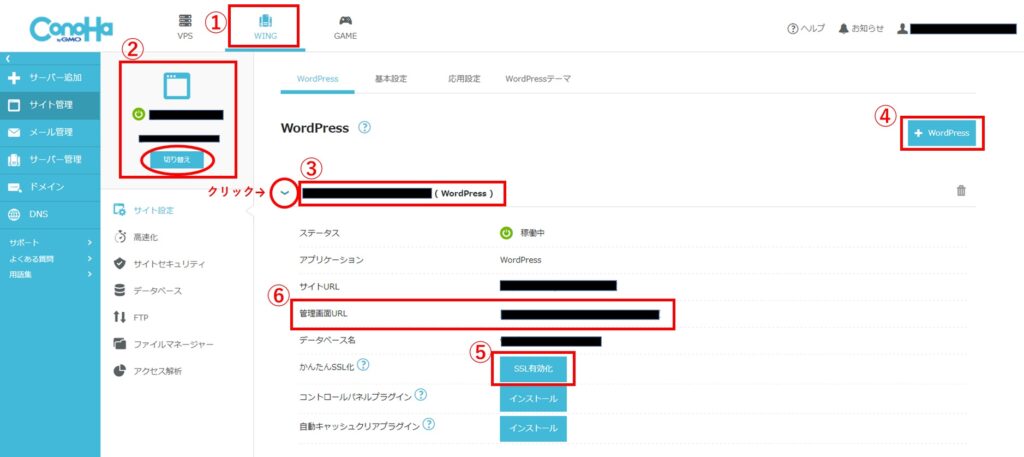
Task: Click the ConoHa logo
Action: click(71, 29)
